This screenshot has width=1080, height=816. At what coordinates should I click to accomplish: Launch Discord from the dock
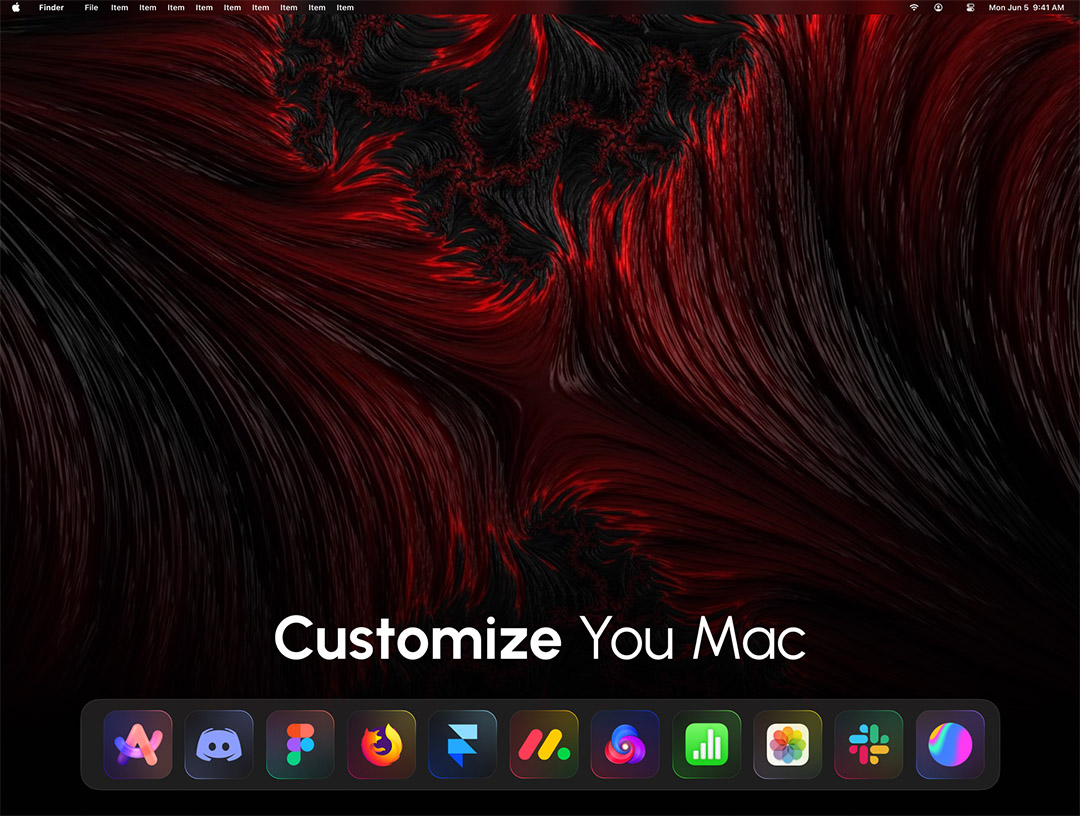point(219,744)
